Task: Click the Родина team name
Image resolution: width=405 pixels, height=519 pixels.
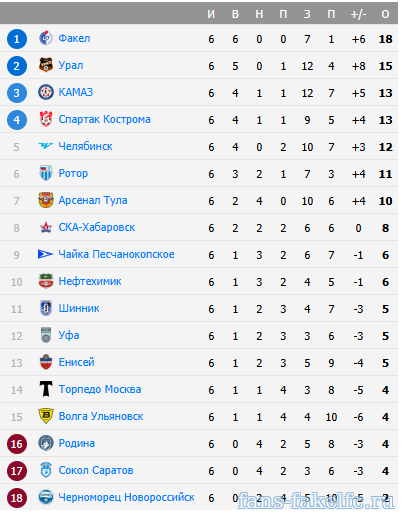Action: [x=77, y=443]
